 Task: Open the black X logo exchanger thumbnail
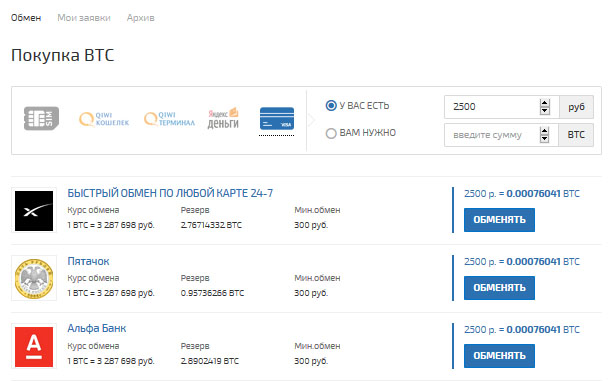(x=34, y=210)
